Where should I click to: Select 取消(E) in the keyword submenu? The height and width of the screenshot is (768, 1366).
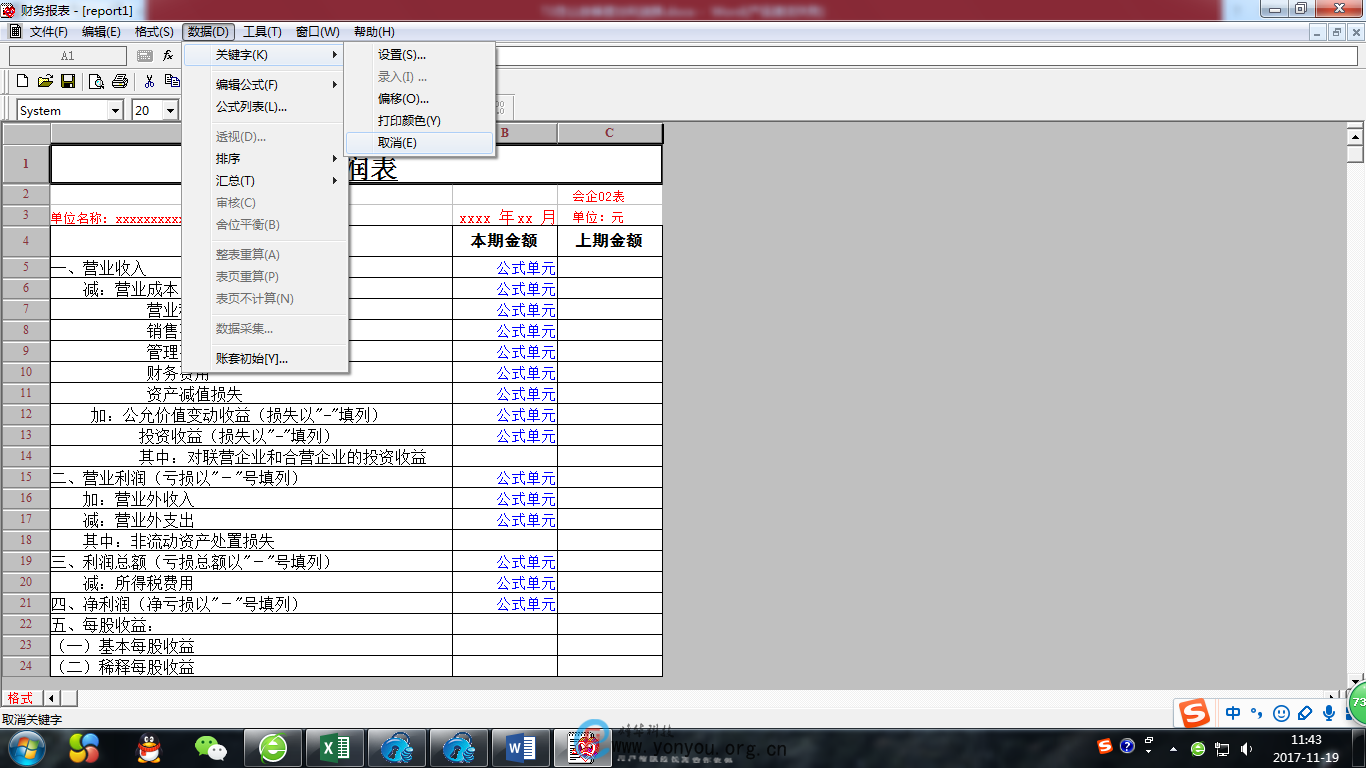coord(419,143)
